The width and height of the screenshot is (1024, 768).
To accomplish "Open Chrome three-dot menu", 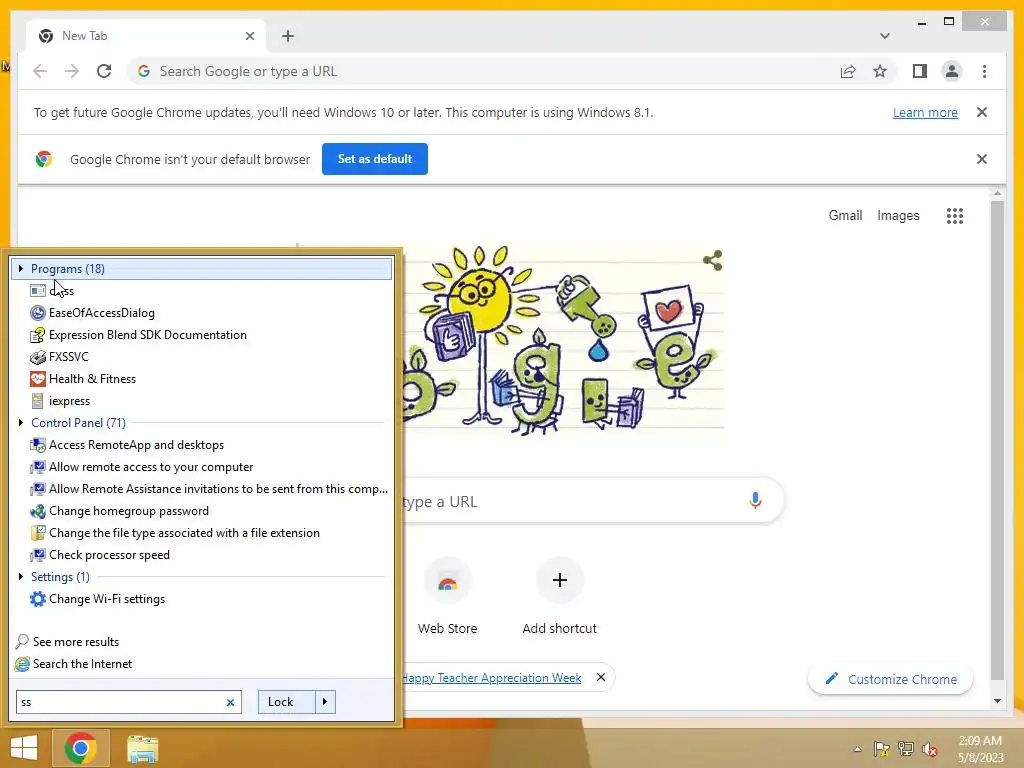I will pyautogui.click(x=984, y=71).
